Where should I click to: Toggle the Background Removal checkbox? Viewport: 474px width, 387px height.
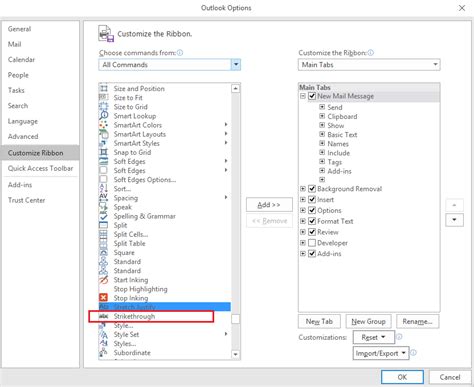(312, 189)
